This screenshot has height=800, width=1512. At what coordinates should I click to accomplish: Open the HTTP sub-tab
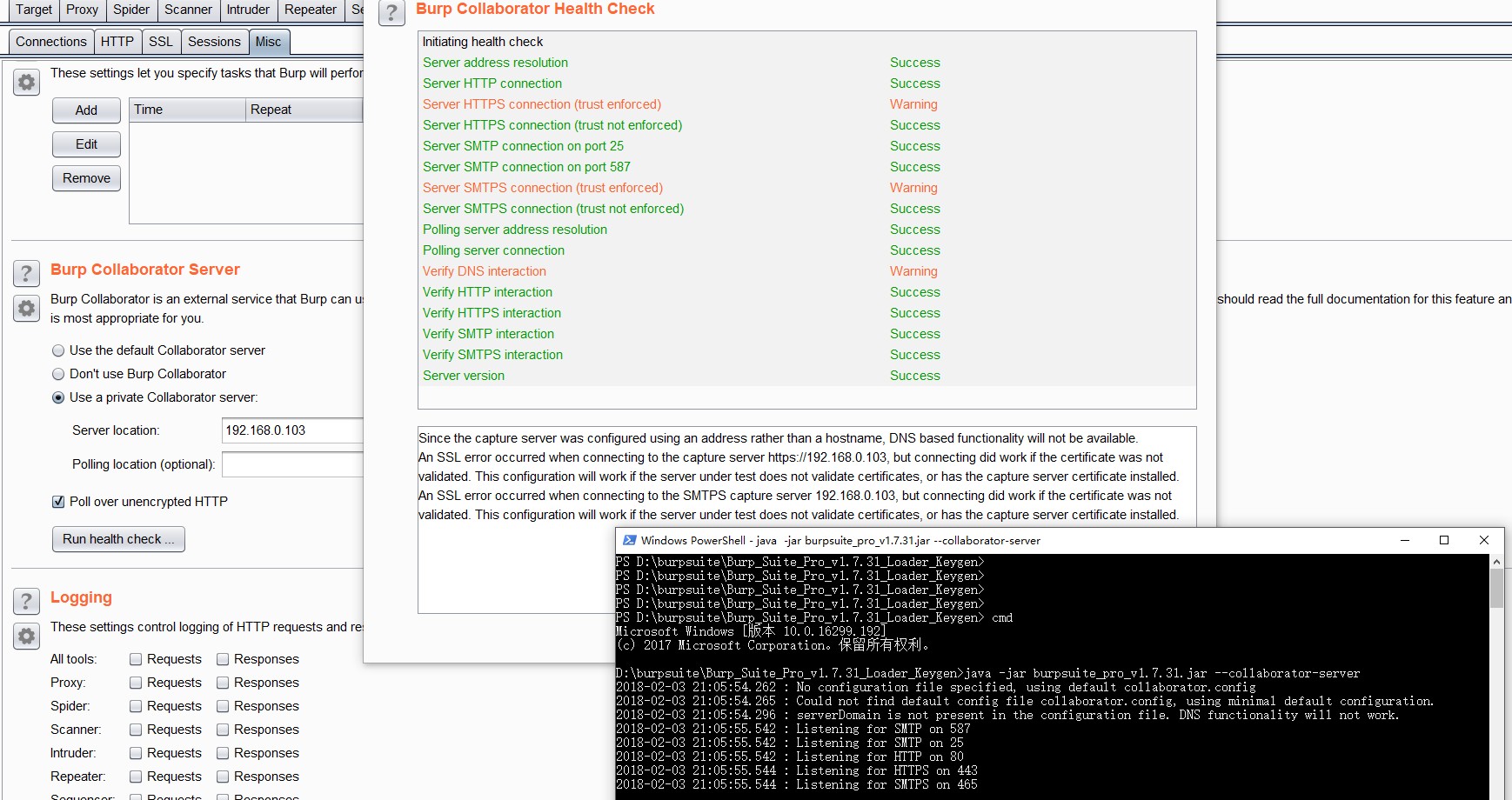(117, 42)
